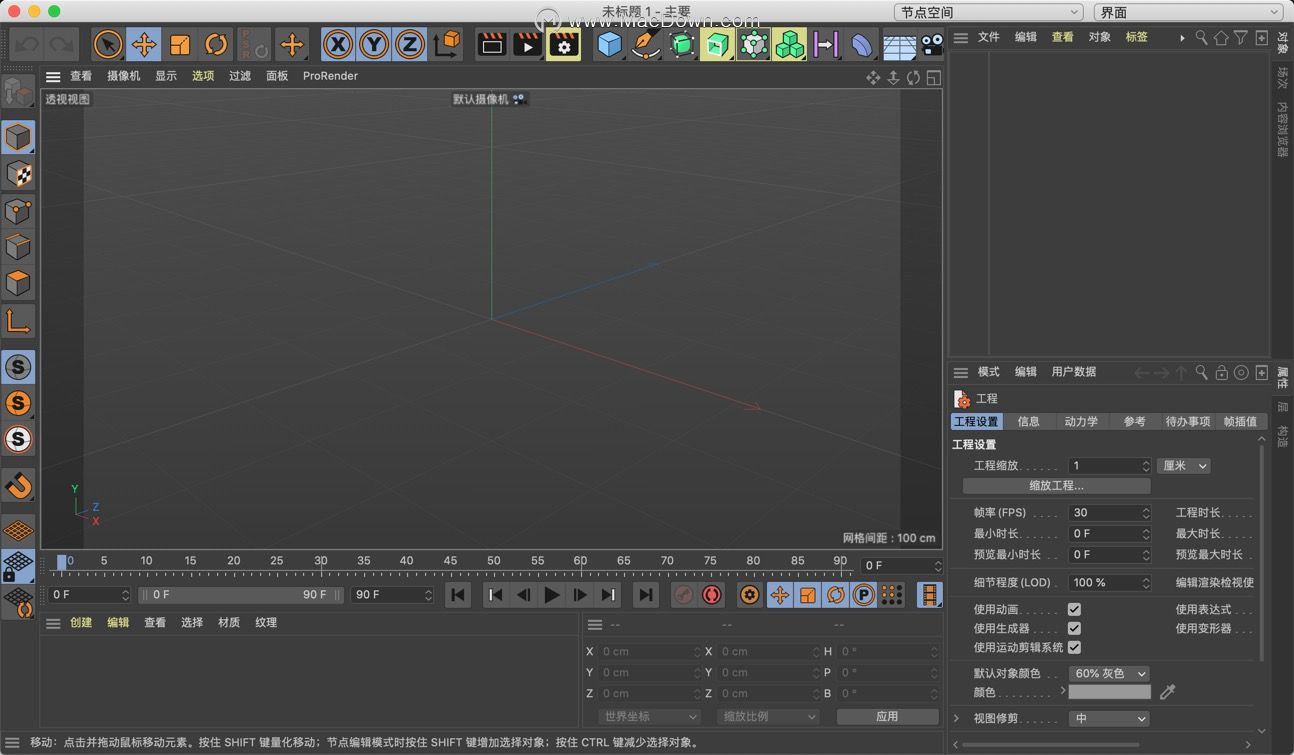Screen dimensions: 1294x755
Task: Open the 厘米 unit dropdown
Action: click(x=1184, y=466)
